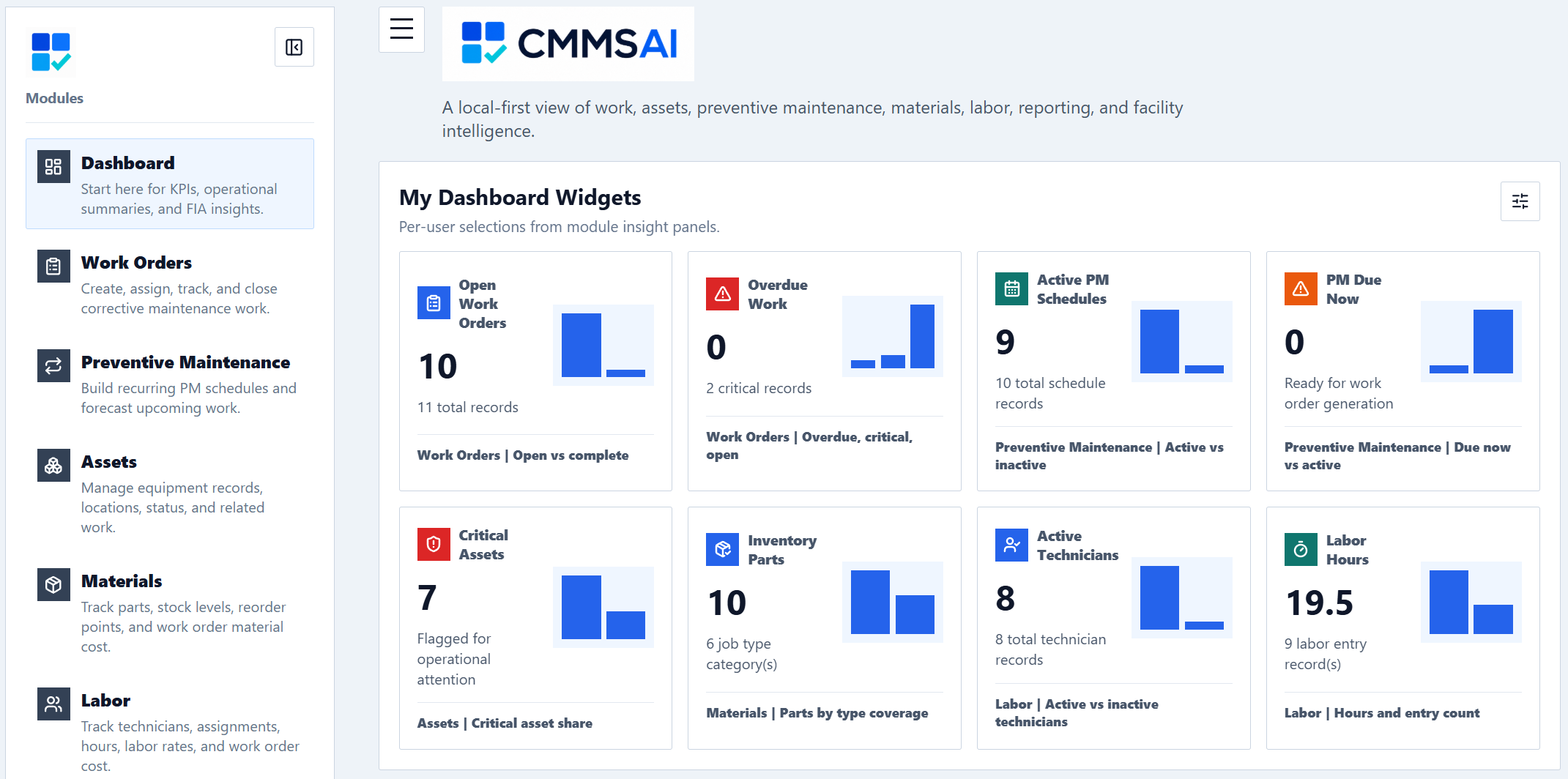This screenshot has height=779, width=1568.
Task: Click the '11 total records' text
Action: click(x=468, y=407)
